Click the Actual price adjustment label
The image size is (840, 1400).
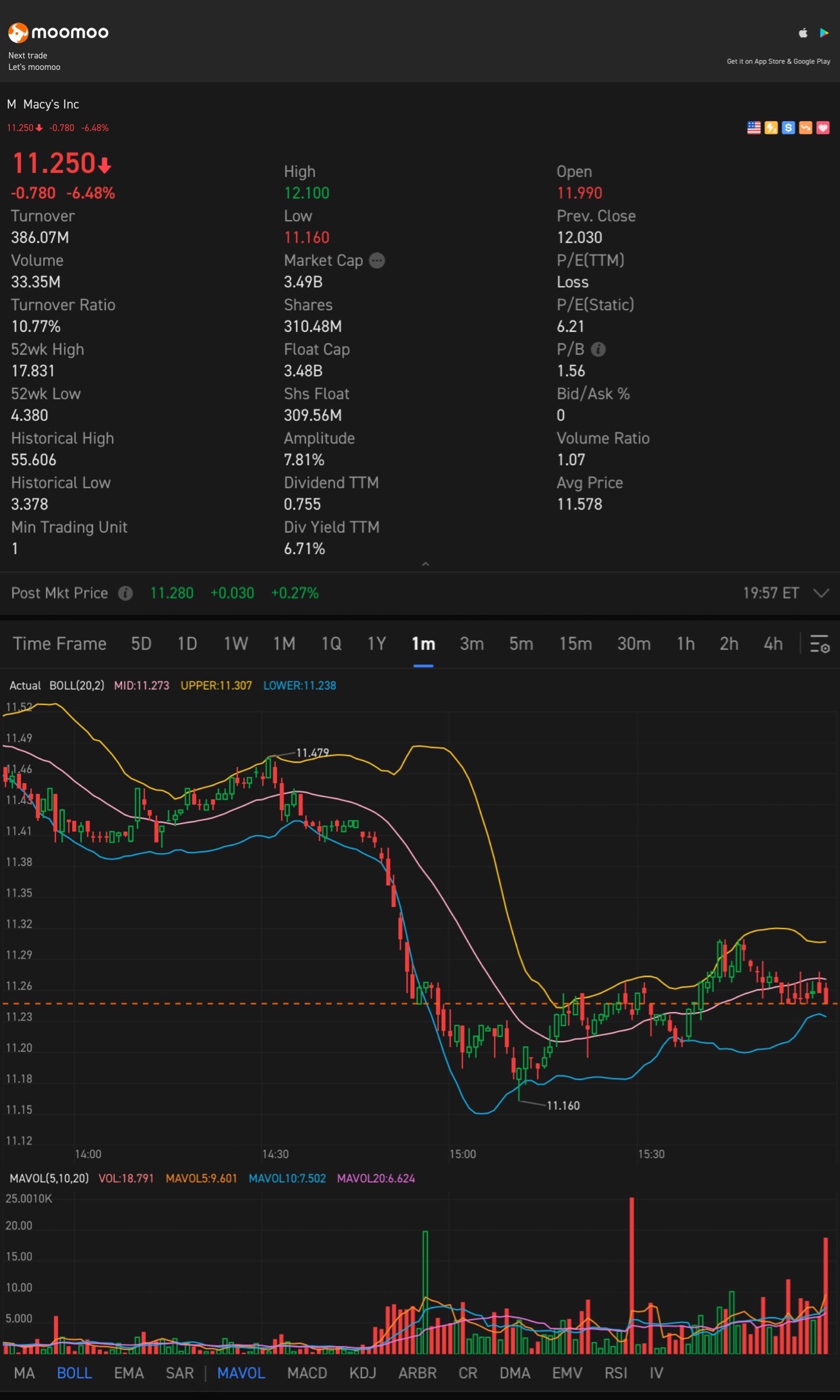click(25, 686)
